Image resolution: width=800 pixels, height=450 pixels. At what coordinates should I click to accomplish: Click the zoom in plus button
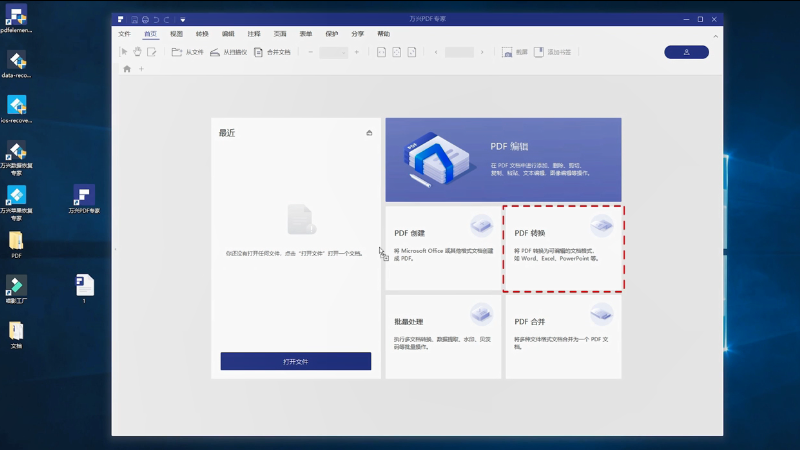357,52
